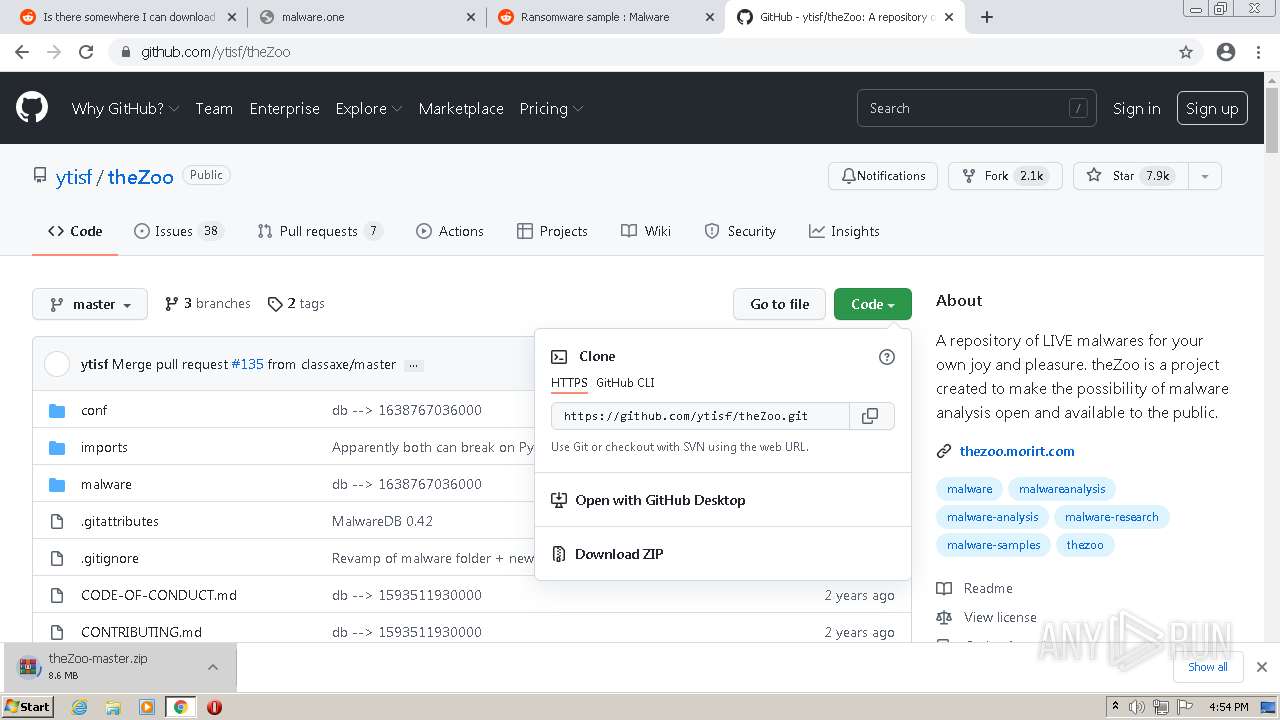
Task: Copy the clone URL with clipboard icon
Action: [x=871, y=416]
